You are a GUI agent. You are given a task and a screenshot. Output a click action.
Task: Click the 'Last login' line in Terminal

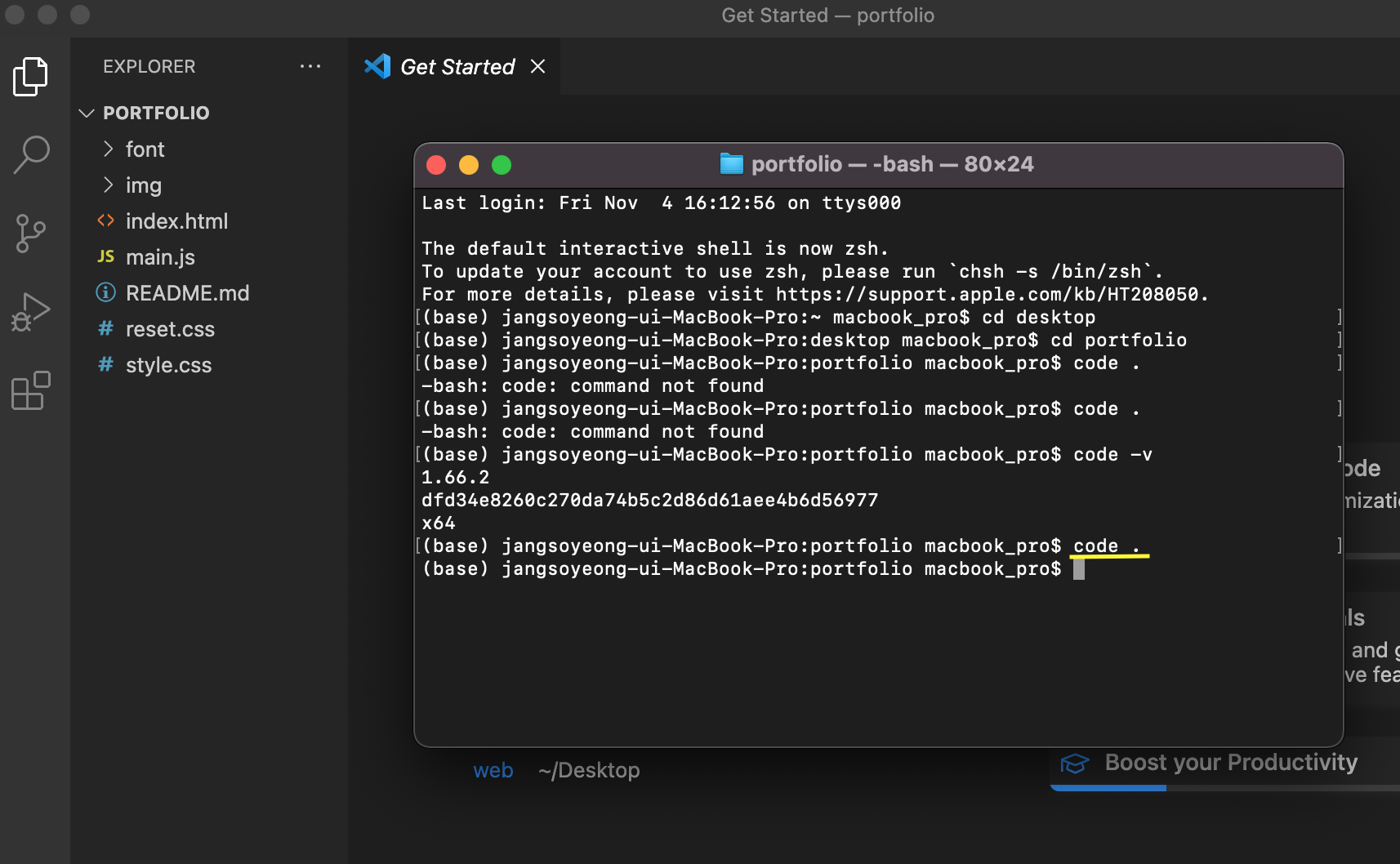[662, 203]
